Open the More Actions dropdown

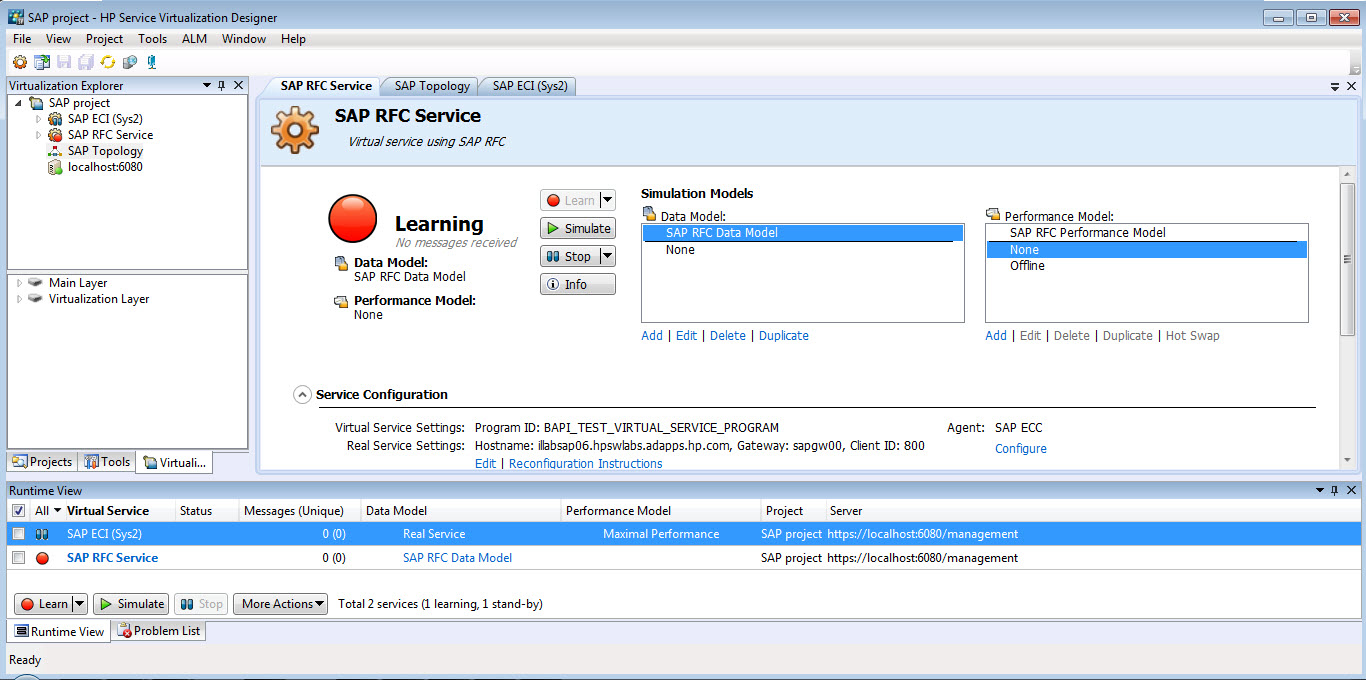tap(280, 604)
